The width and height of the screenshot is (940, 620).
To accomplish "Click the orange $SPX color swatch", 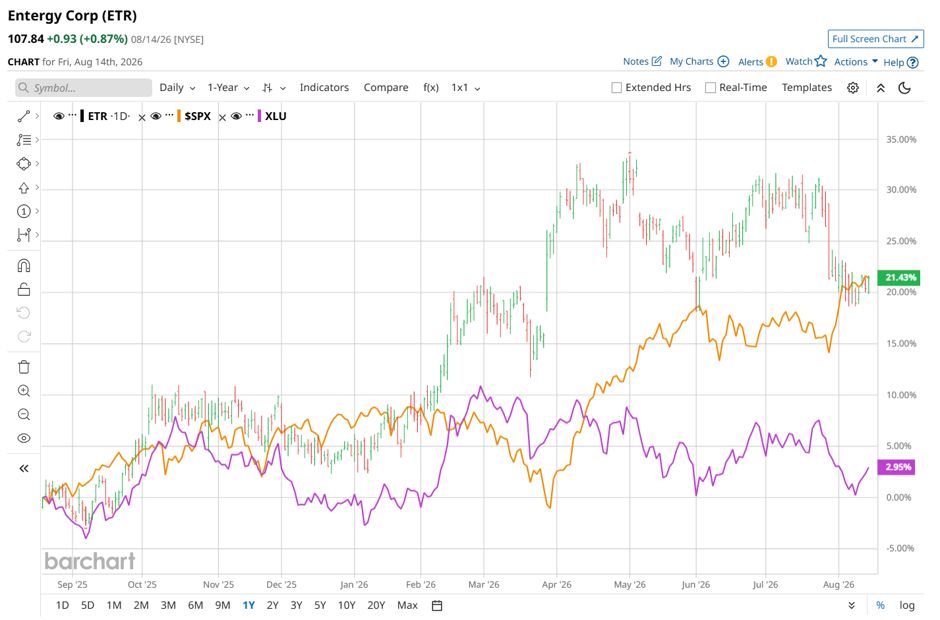I will click(179, 116).
